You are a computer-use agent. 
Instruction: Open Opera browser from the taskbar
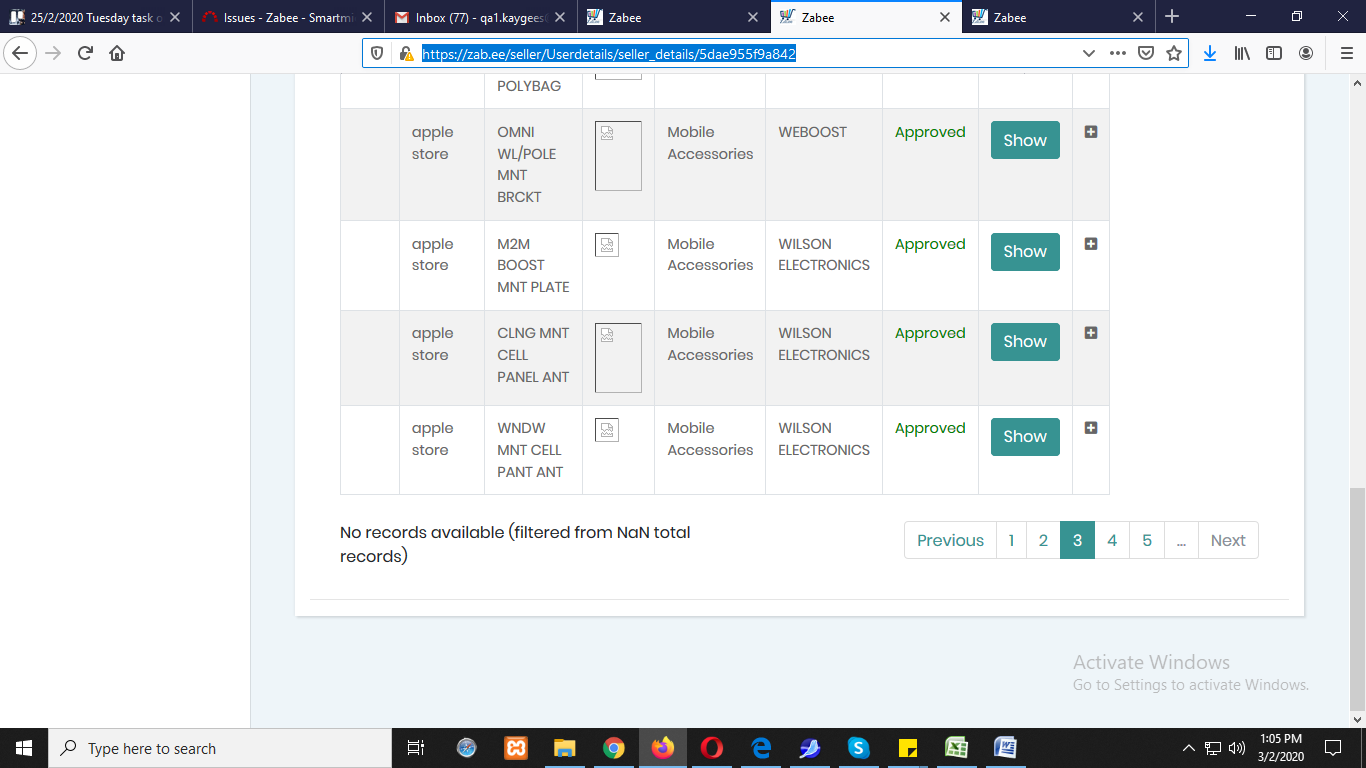point(712,748)
